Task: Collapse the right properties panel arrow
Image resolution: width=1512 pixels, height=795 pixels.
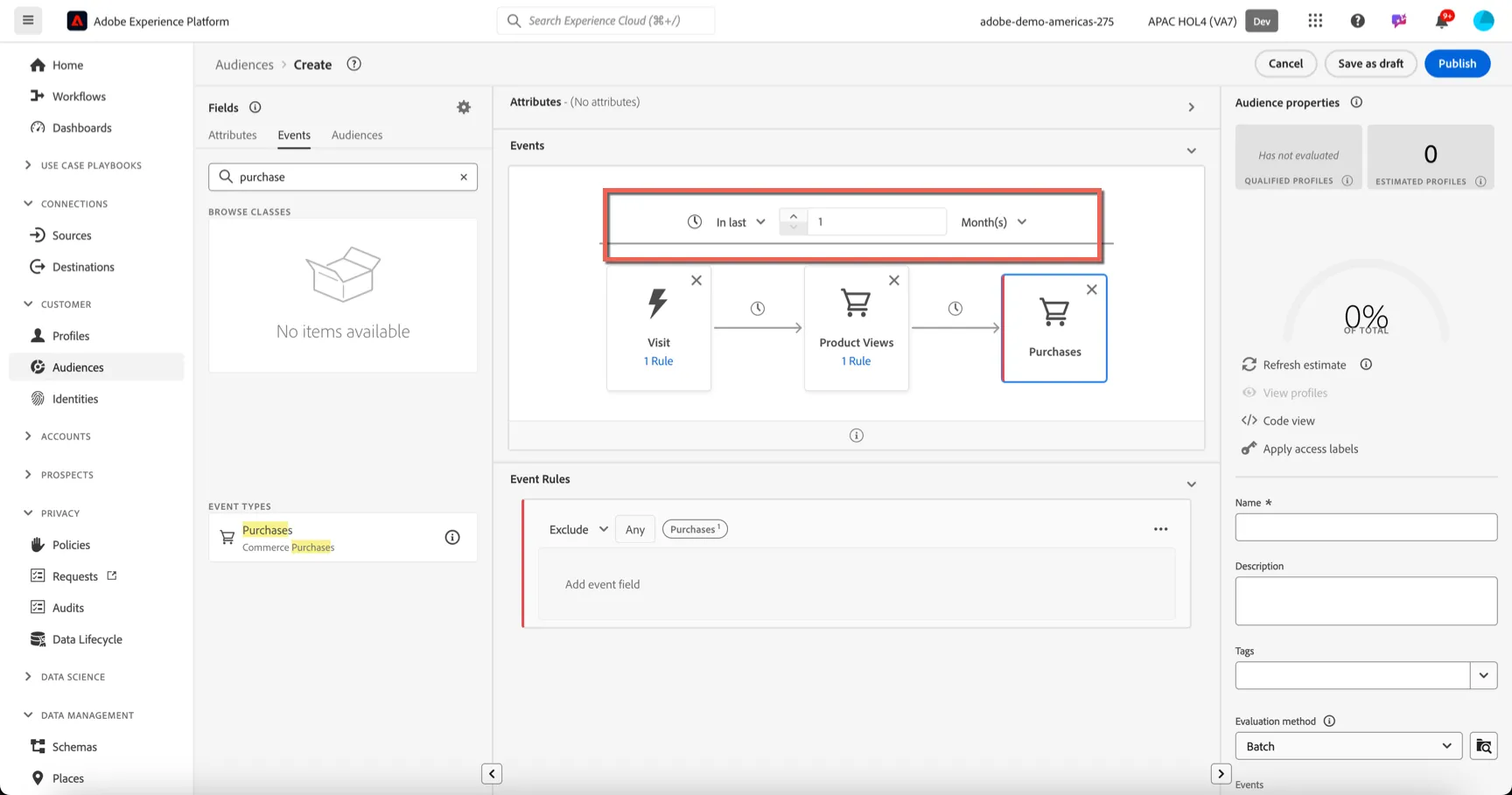Action: [x=1221, y=774]
